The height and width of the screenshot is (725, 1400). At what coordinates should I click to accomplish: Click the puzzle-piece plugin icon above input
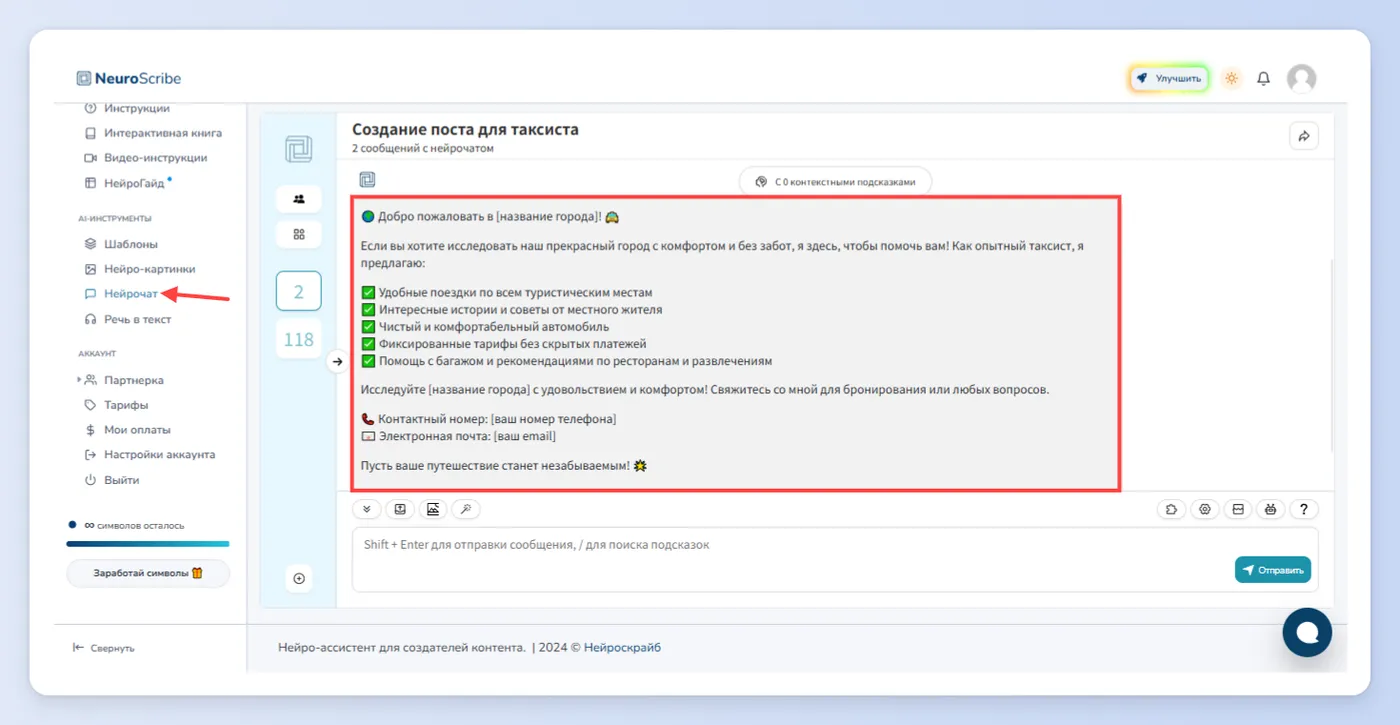1172,509
